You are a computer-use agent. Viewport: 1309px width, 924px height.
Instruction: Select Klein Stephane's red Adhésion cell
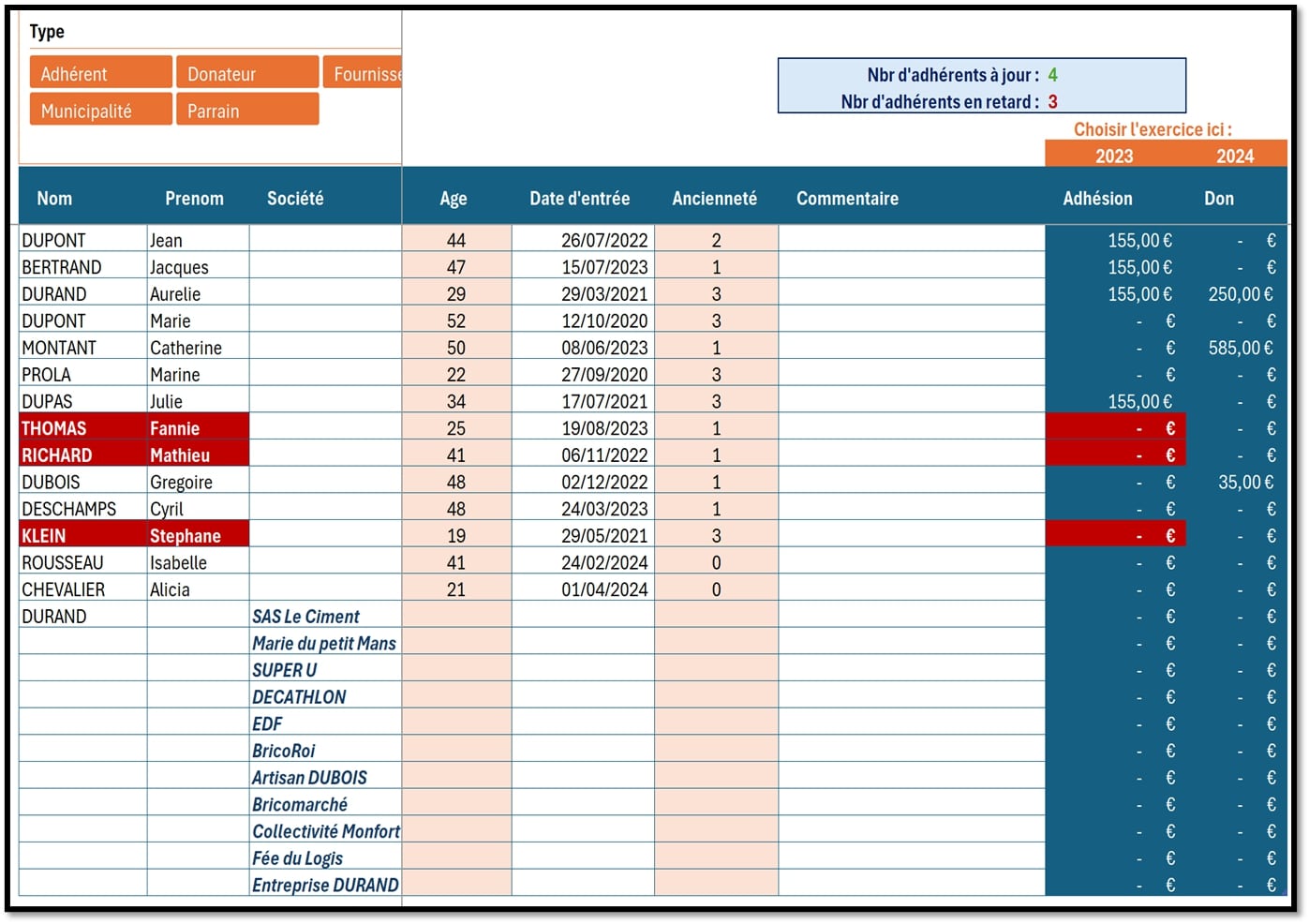[x=1115, y=535]
